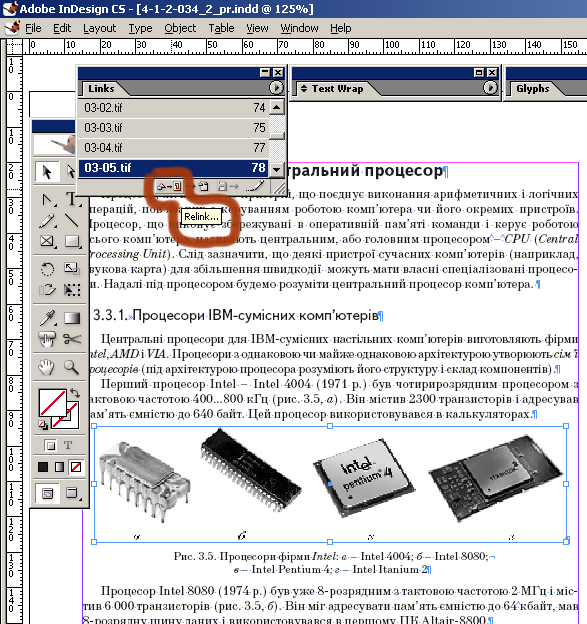
Task: Select the Rectangle Frame tool
Action: pos(47,241)
